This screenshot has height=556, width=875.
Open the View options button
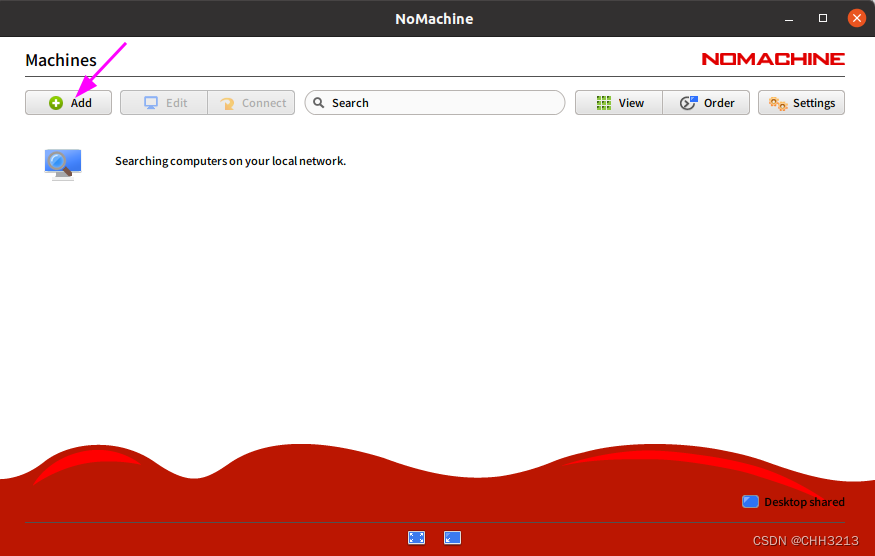(x=619, y=103)
